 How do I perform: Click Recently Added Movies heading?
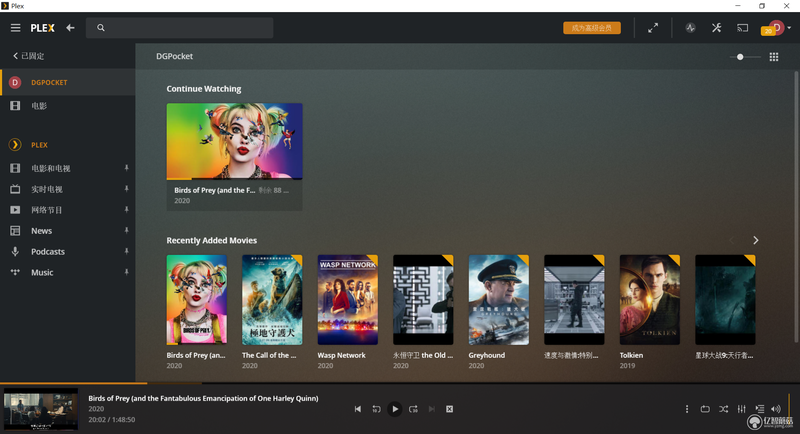click(x=212, y=241)
